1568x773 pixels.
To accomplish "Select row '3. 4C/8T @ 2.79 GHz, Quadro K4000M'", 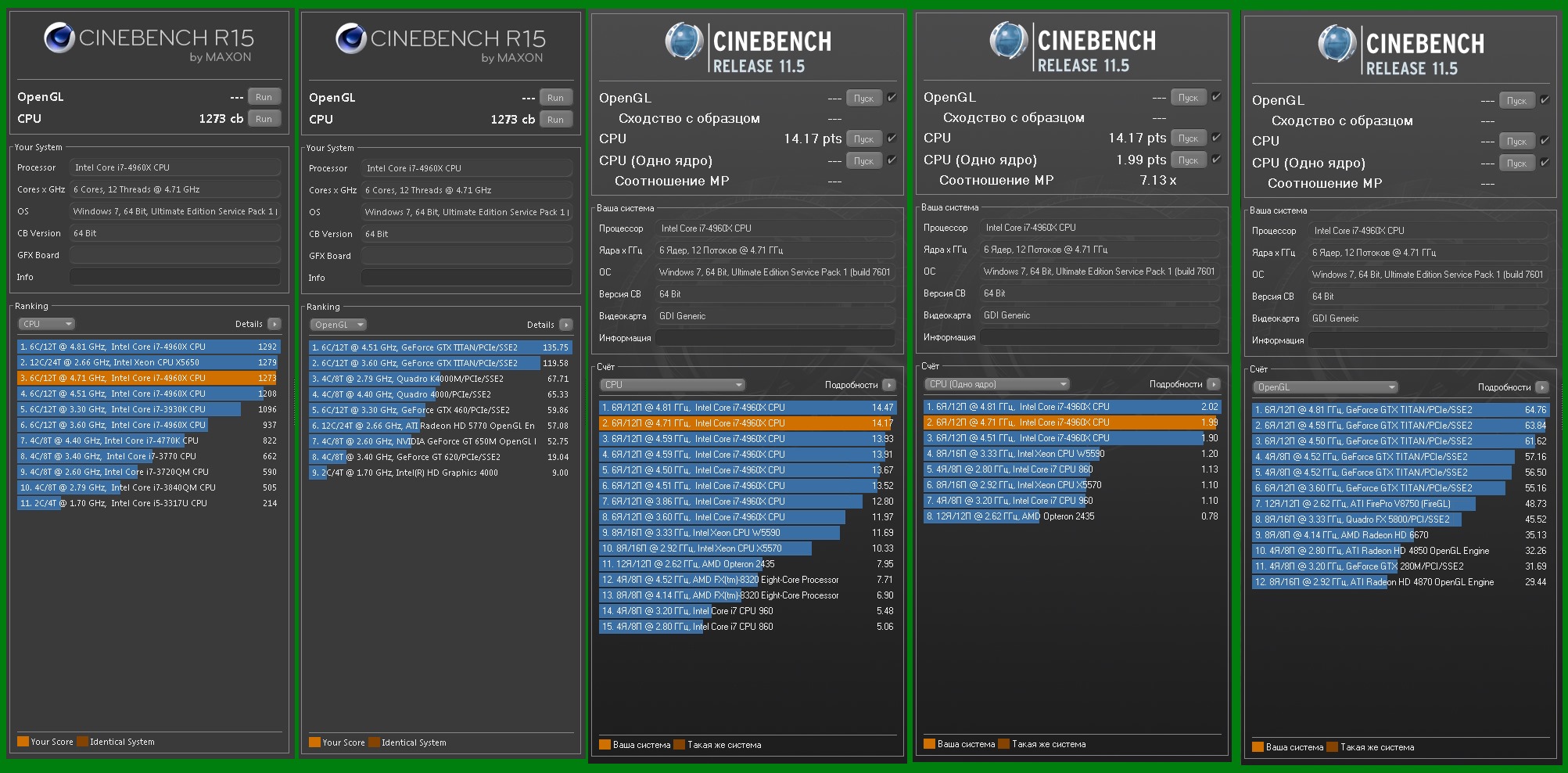I will point(440,379).
